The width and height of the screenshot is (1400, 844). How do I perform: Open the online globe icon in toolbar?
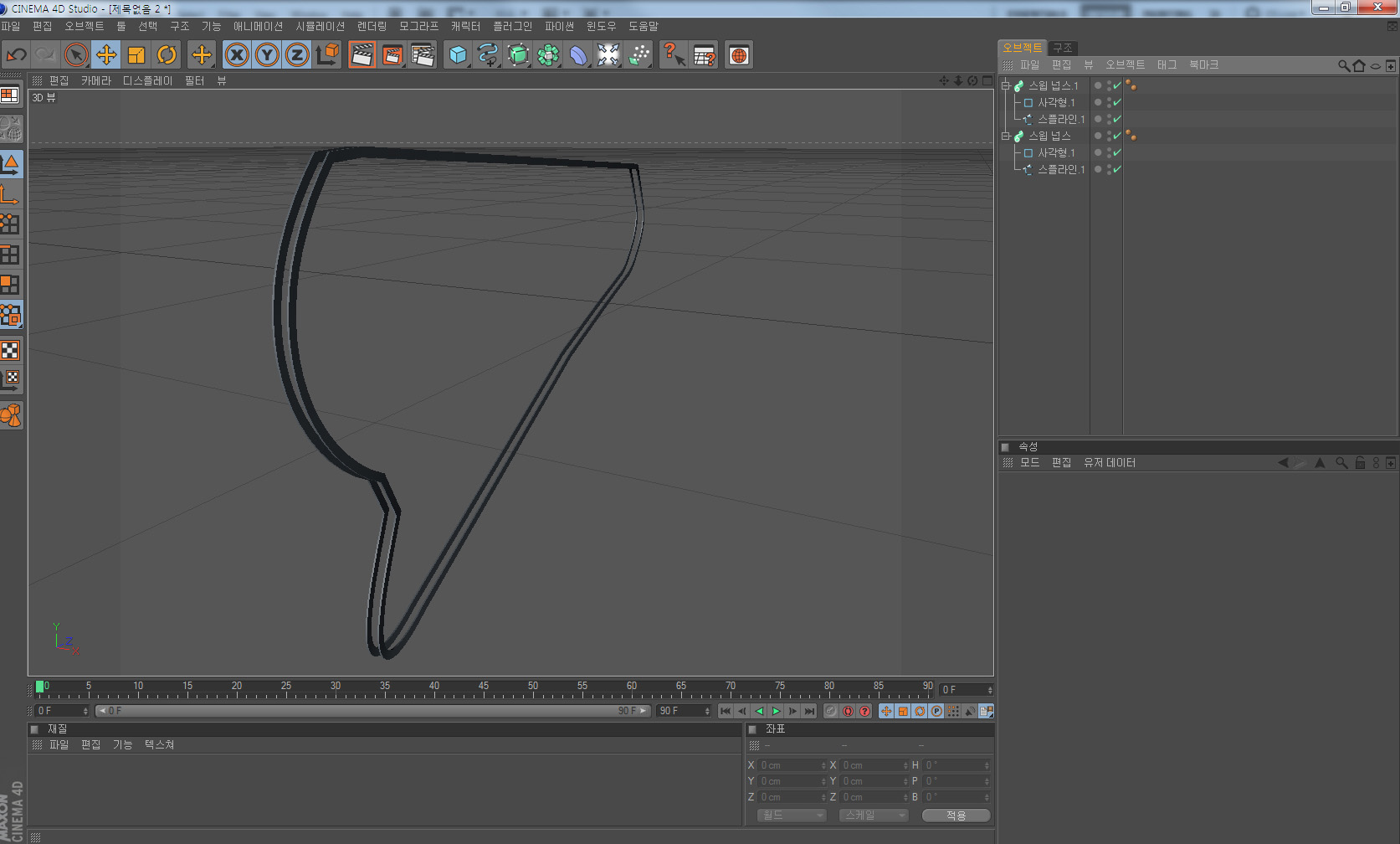[739, 55]
